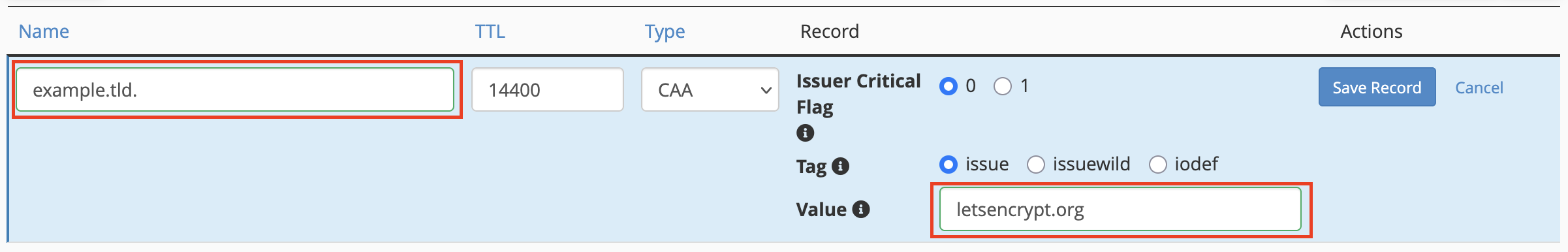Sort records by Type column
The height and width of the screenshot is (252, 1568).
click(x=665, y=31)
